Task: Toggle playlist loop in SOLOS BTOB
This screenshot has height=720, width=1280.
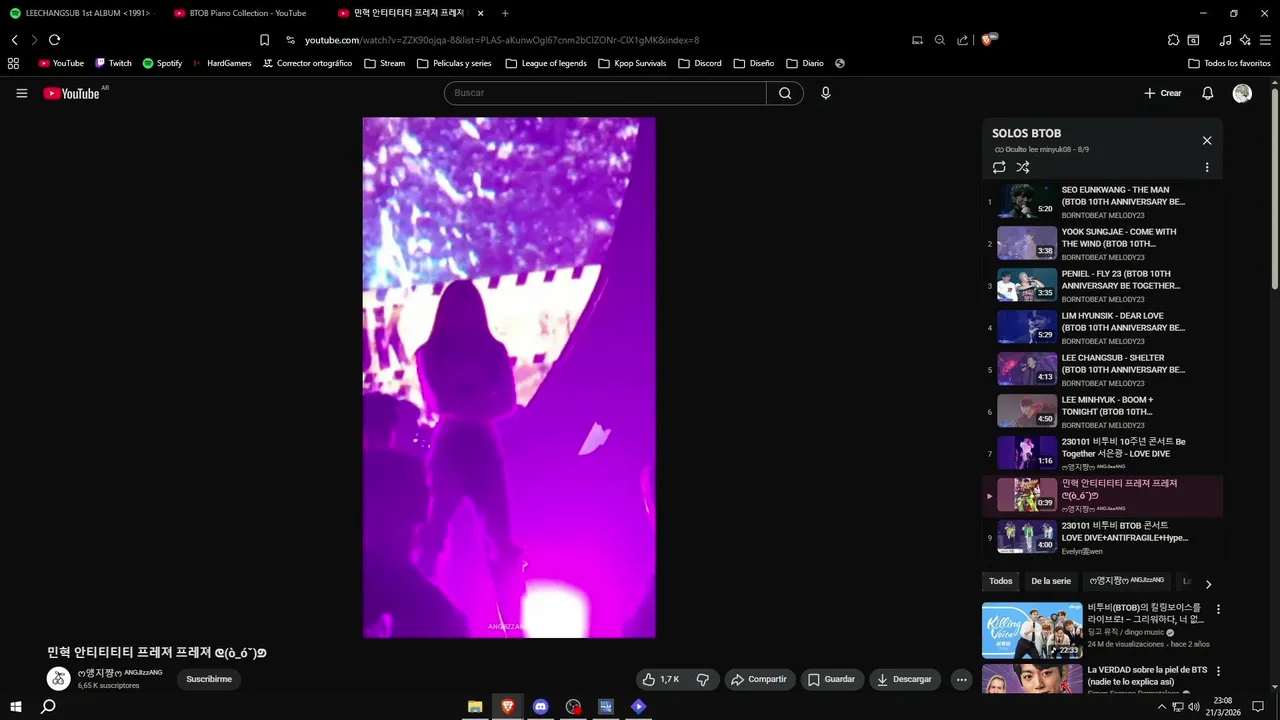Action: click(x=999, y=168)
